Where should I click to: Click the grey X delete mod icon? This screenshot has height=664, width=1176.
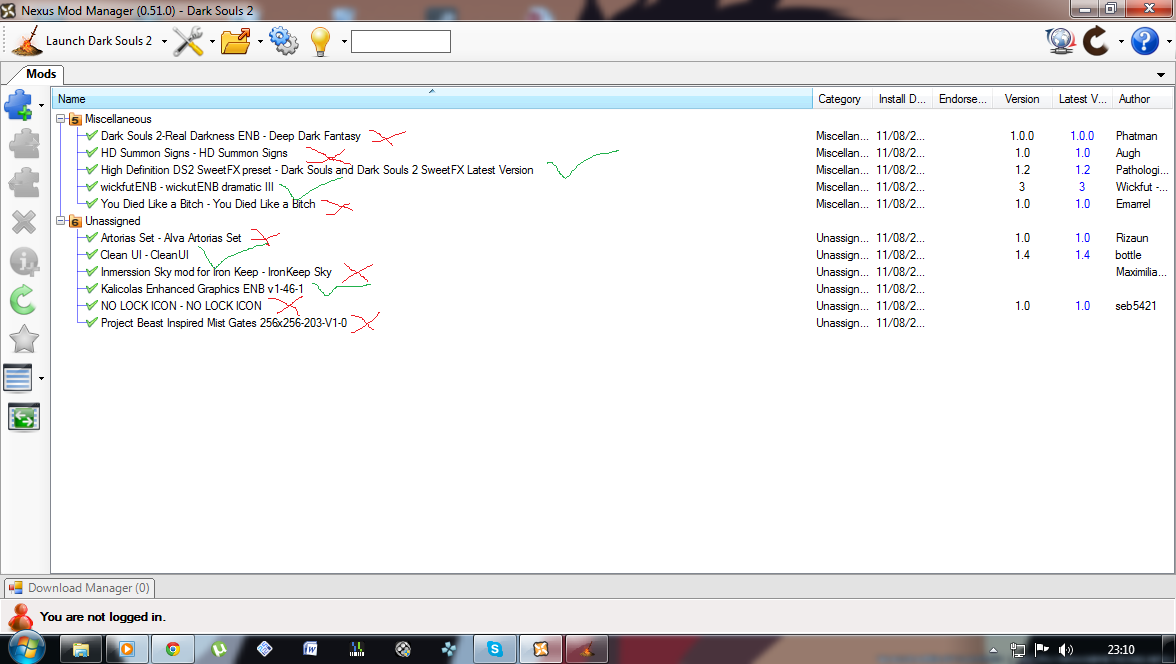(x=23, y=222)
